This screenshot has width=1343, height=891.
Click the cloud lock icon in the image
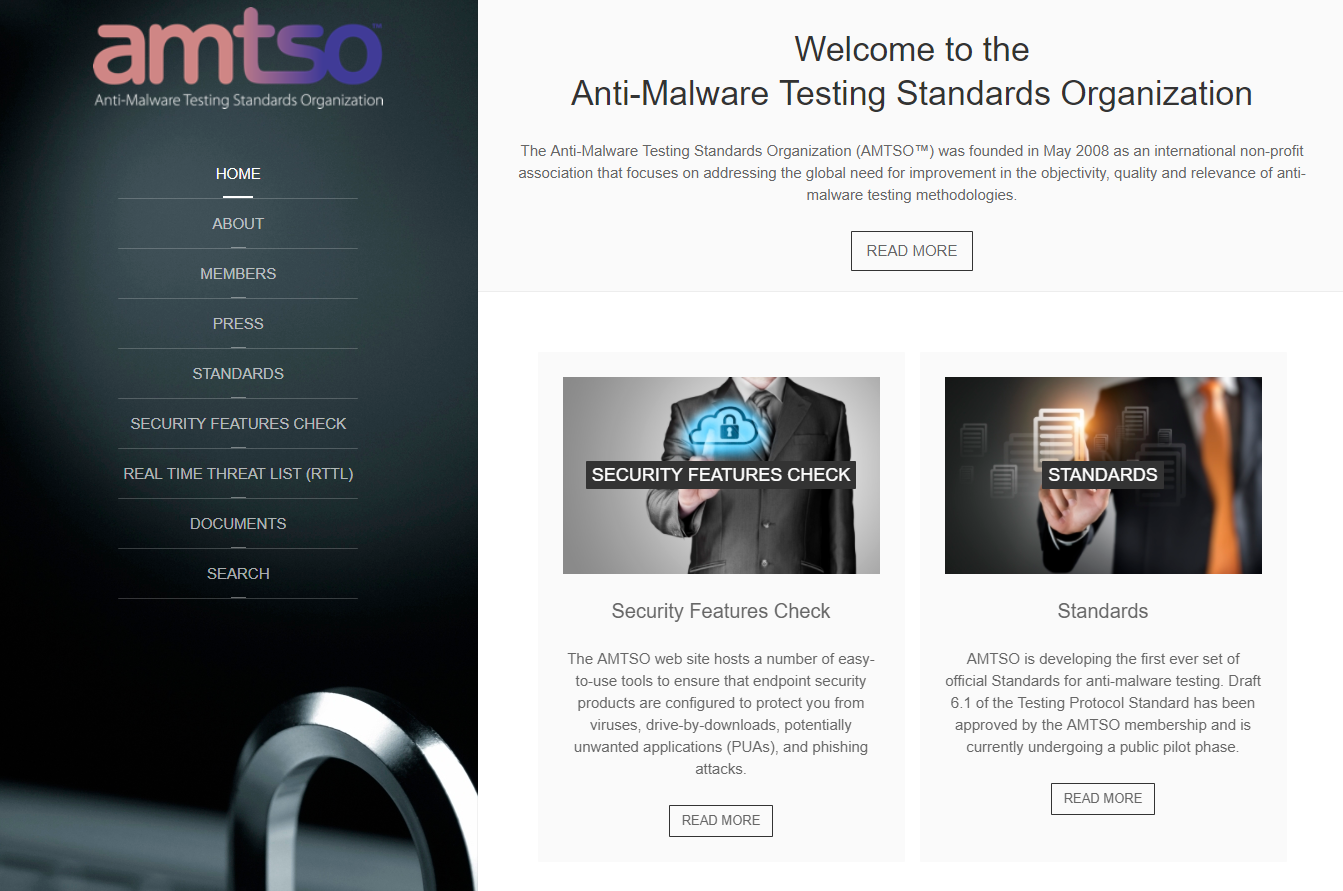[727, 427]
